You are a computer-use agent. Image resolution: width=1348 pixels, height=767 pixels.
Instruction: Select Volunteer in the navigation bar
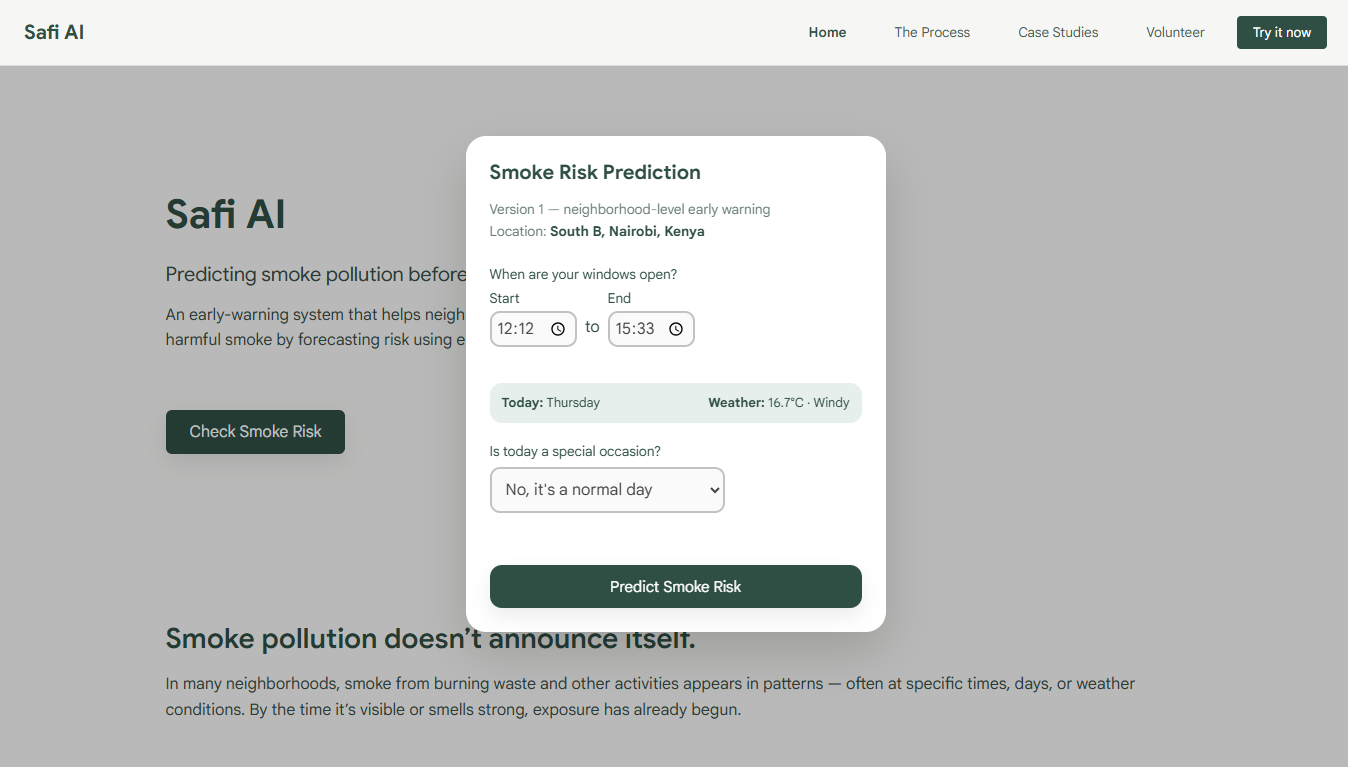(x=1175, y=32)
